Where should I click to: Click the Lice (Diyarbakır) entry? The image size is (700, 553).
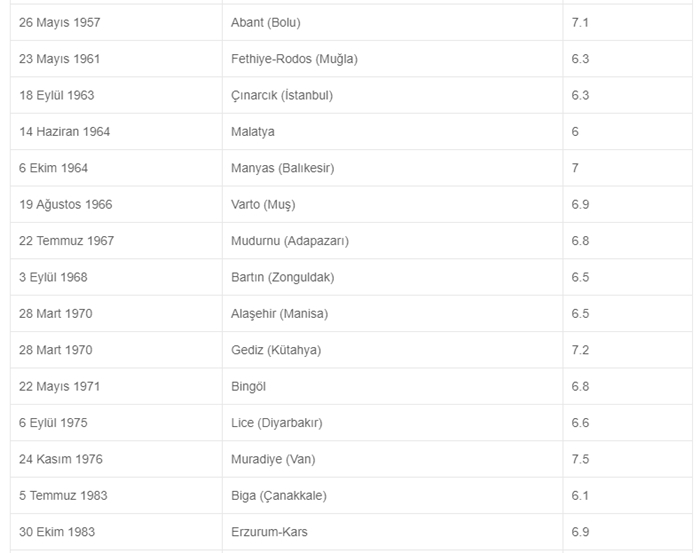point(277,423)
